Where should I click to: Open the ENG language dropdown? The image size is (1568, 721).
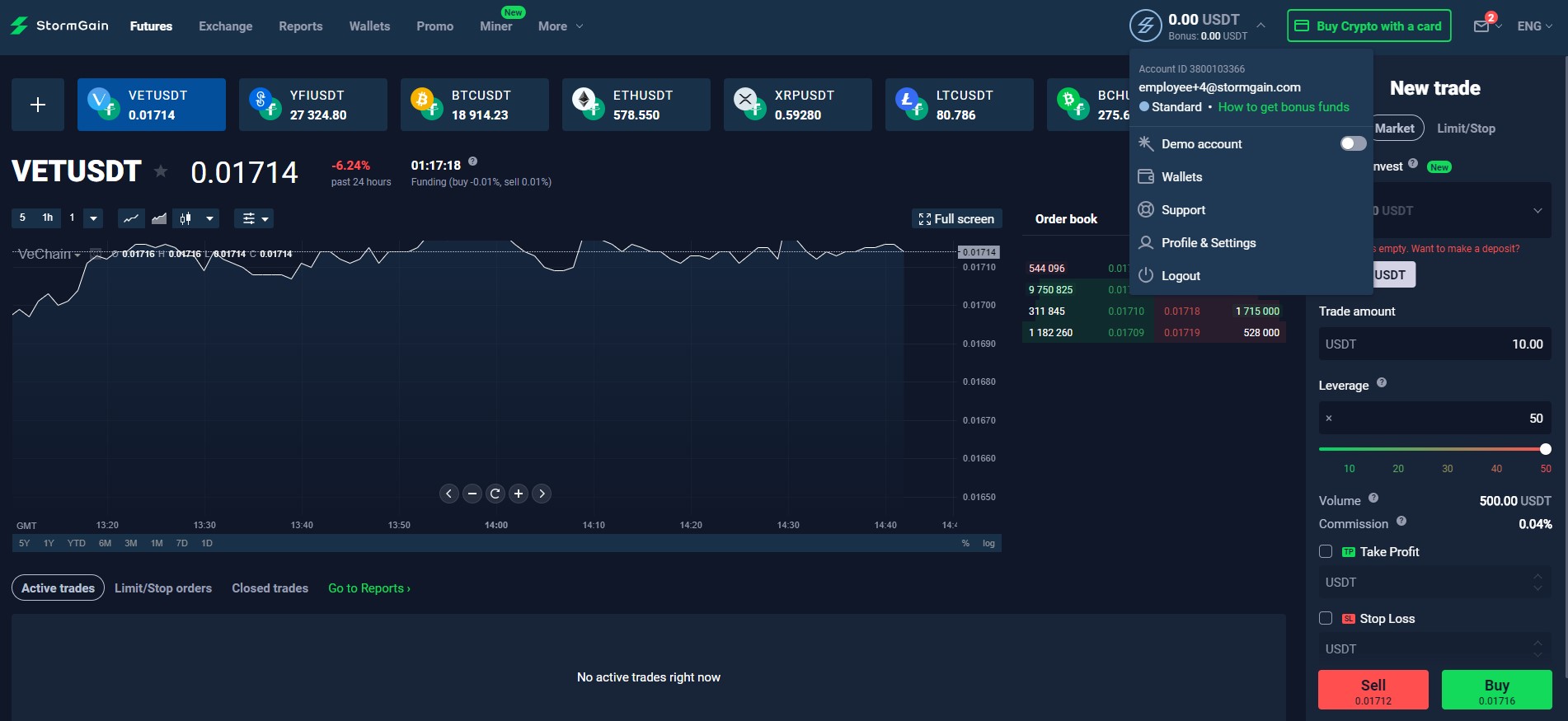(x=1534, y=26)
